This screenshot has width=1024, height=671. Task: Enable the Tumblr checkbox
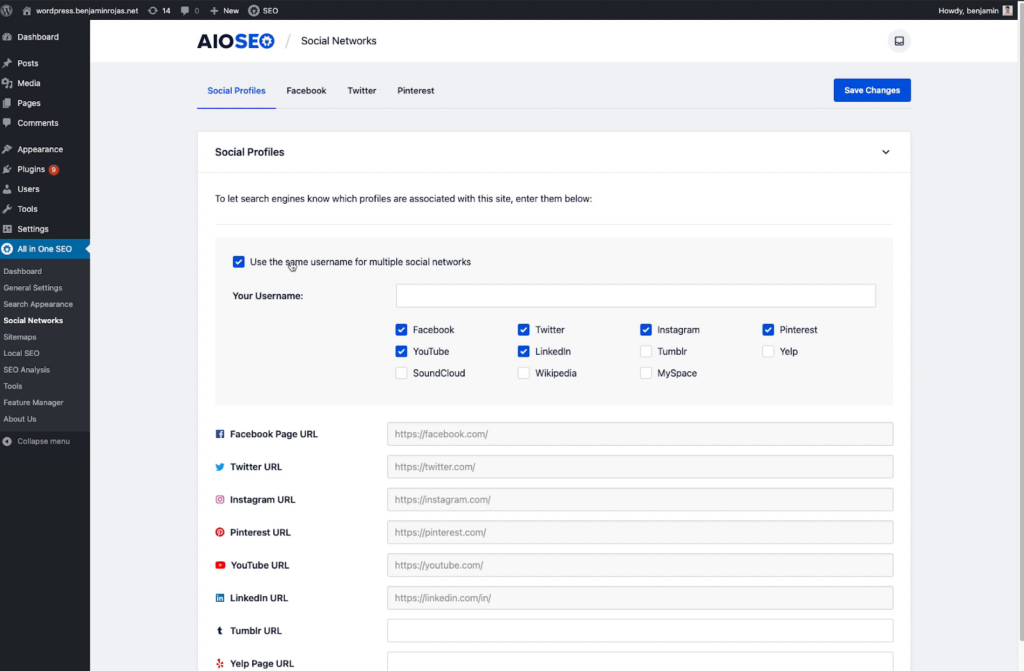647,352
